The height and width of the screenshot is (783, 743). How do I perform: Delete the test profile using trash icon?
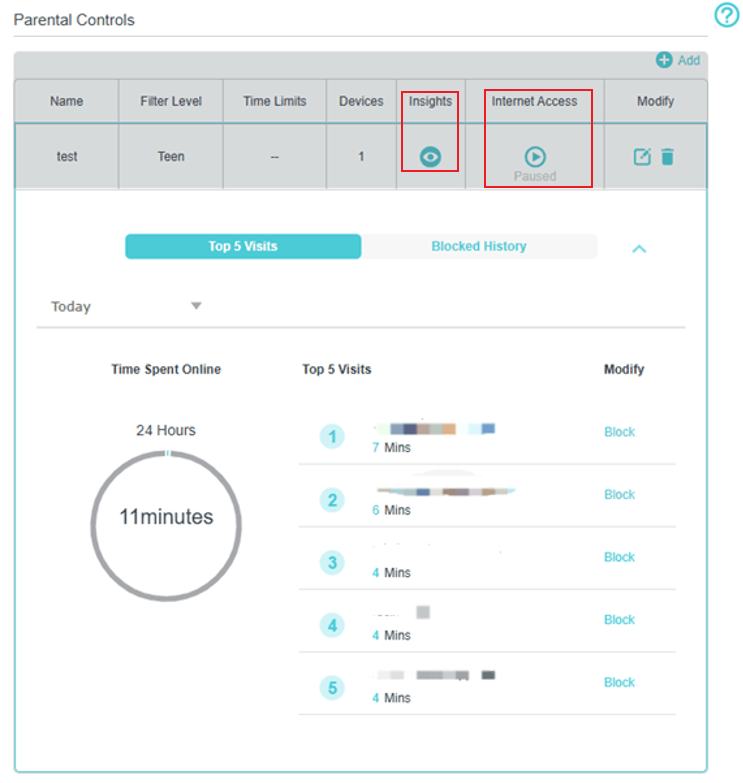(668, 157)
